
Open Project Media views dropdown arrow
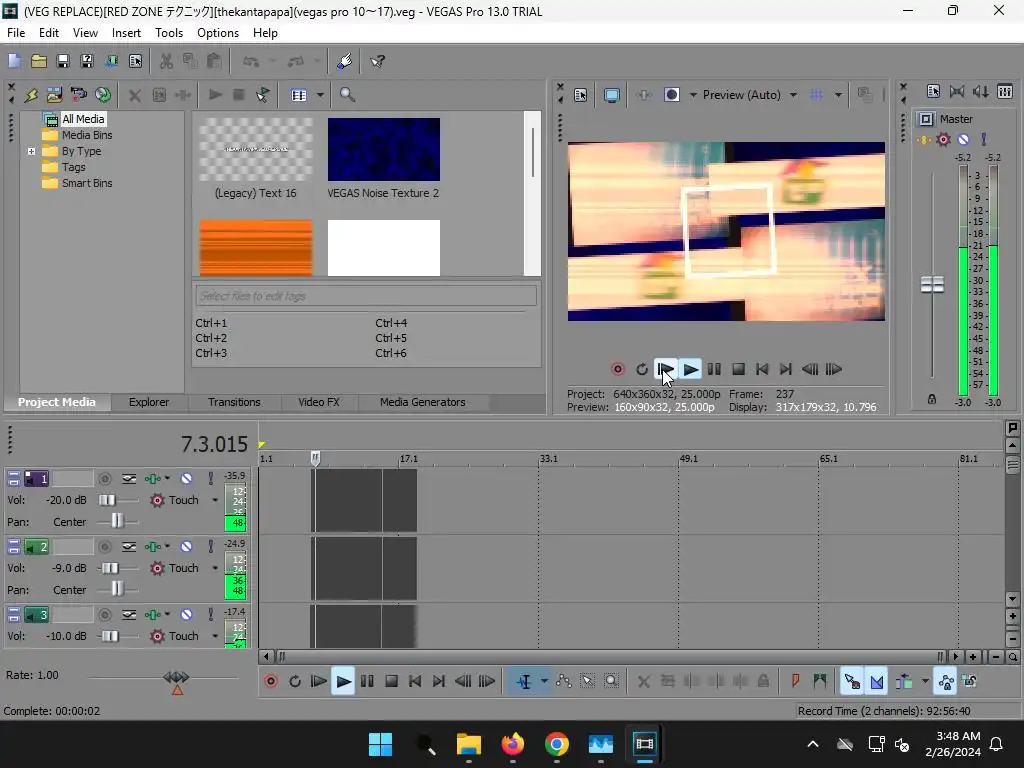pos(320,95)
